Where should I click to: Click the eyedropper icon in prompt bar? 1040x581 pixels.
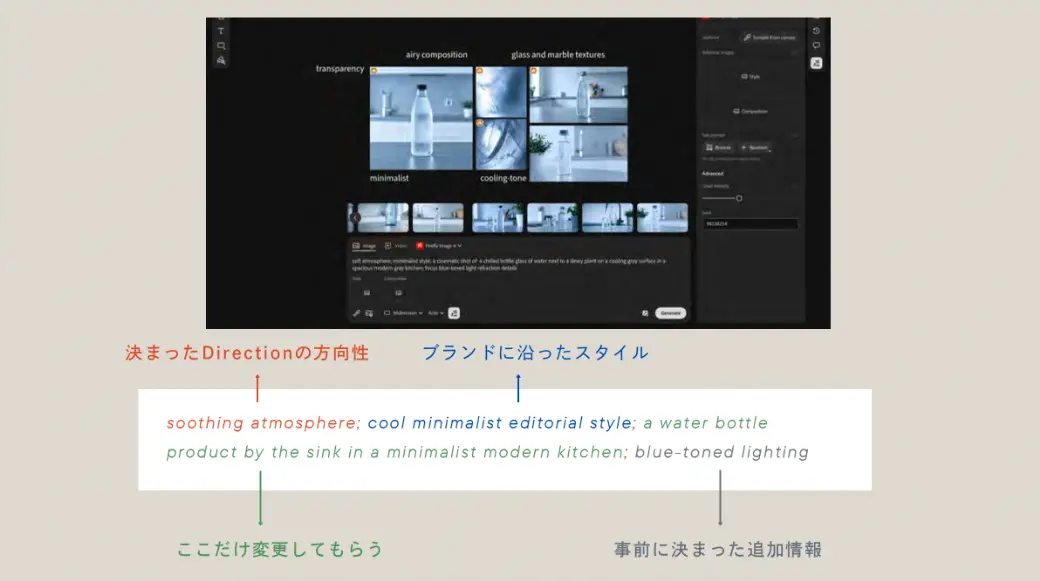click(356, 313)
